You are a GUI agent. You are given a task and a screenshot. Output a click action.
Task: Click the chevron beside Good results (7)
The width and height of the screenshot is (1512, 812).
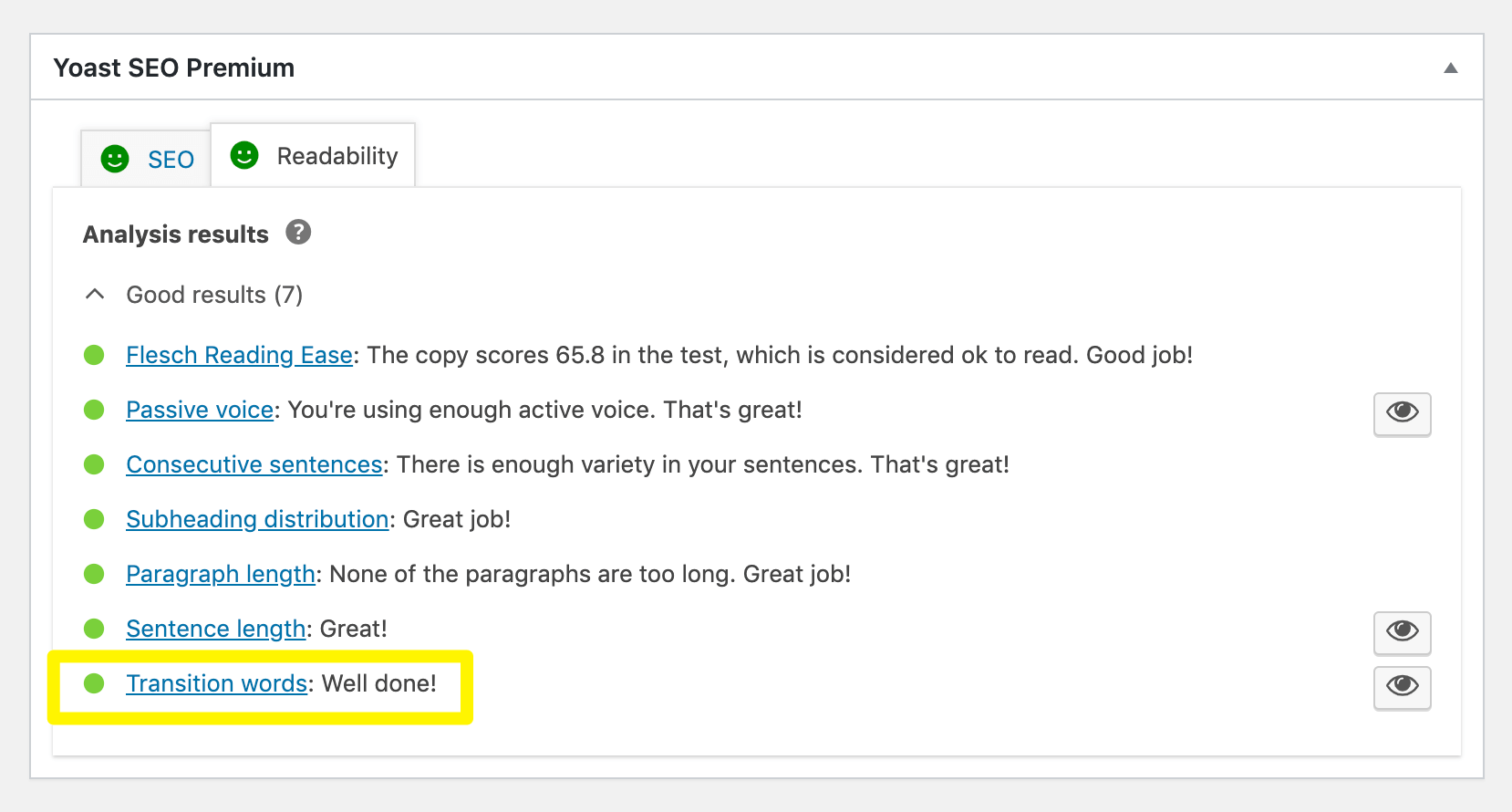point(94,294)
